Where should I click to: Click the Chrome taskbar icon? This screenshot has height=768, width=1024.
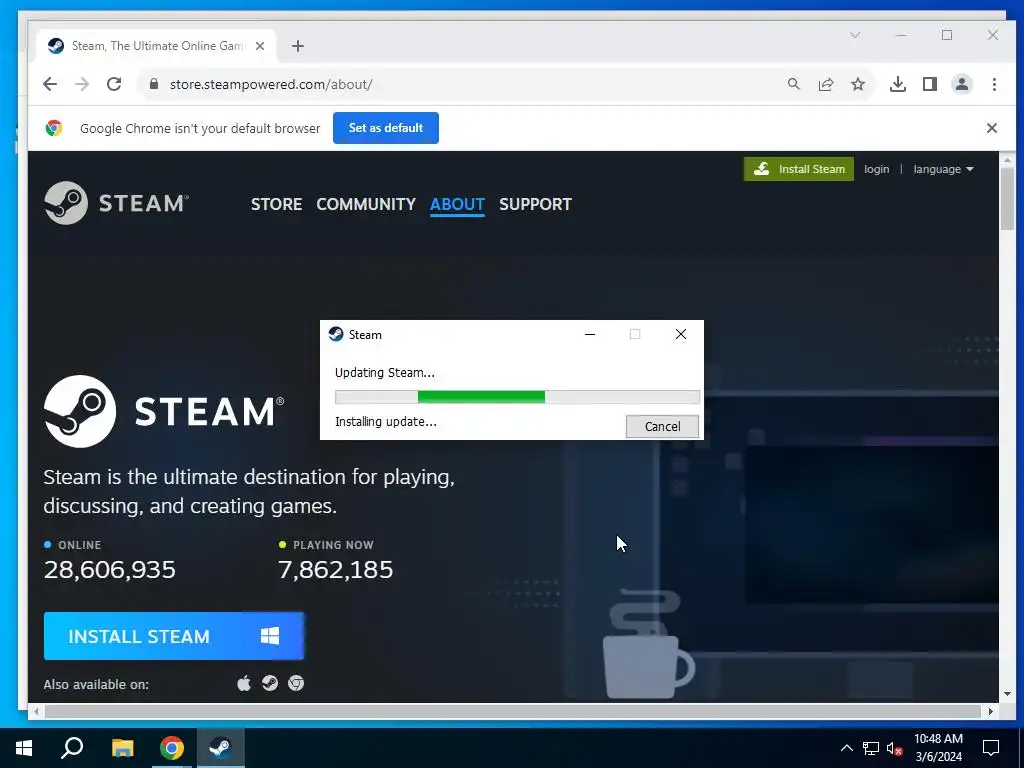click(172, 748)
